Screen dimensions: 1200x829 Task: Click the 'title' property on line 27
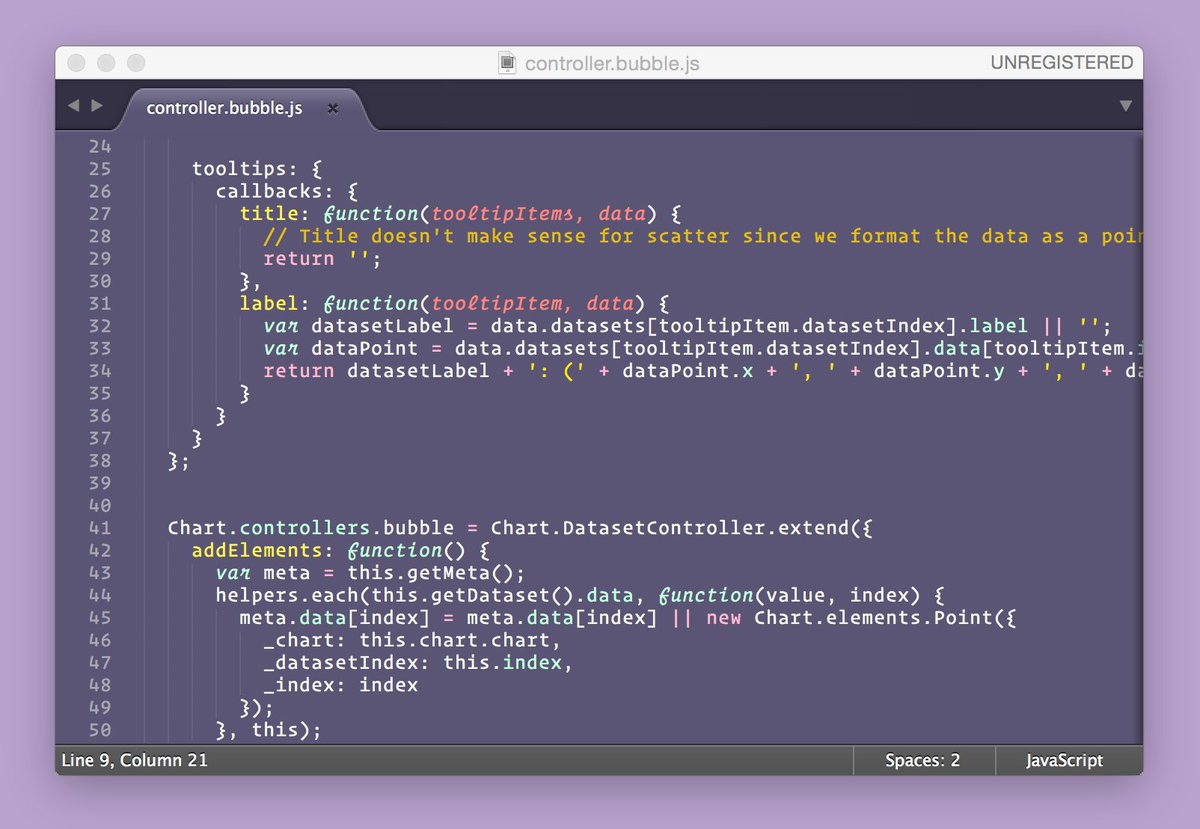click(270, 213)
